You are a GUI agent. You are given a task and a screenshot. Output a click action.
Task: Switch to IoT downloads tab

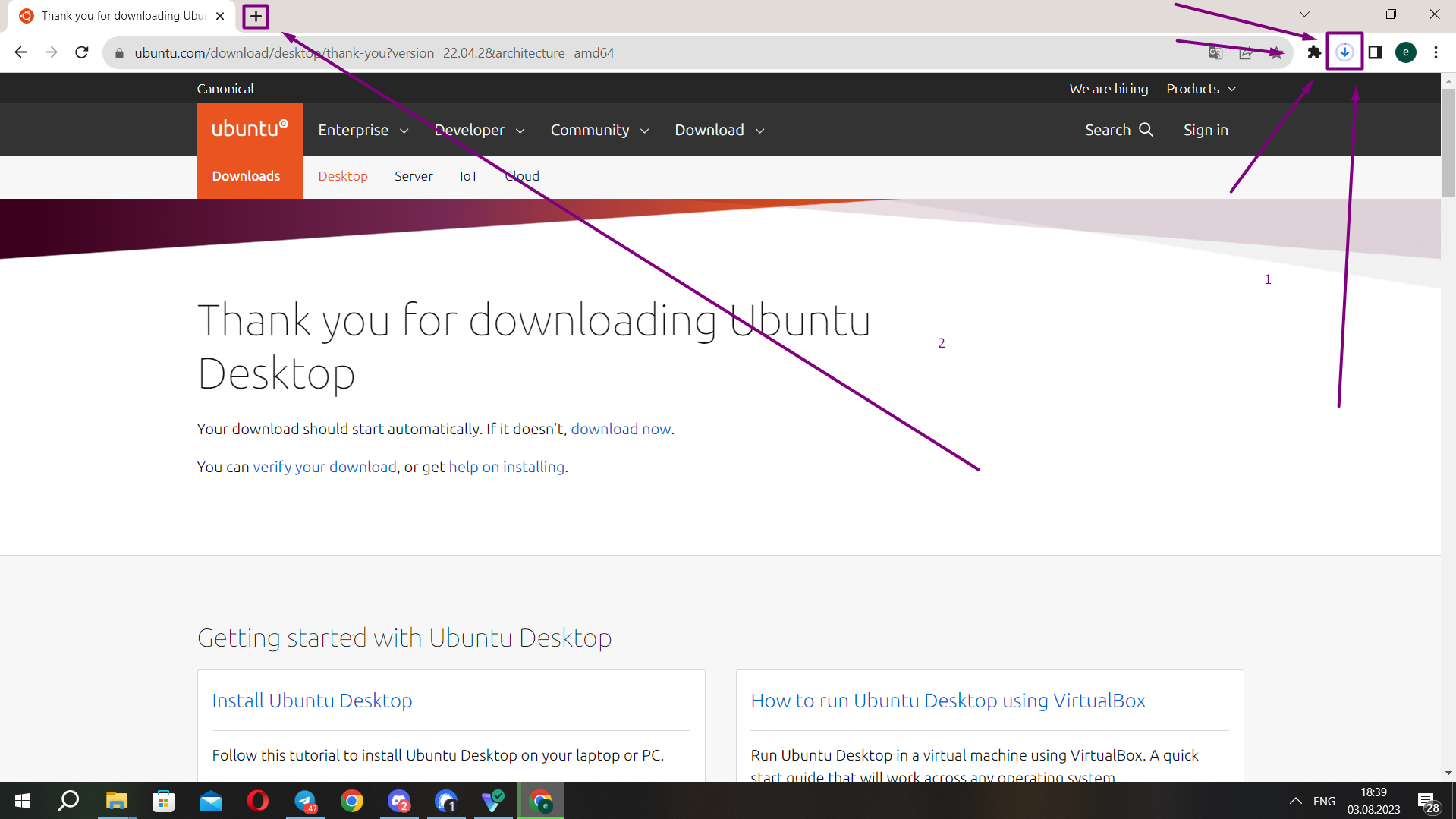point(469,176)
